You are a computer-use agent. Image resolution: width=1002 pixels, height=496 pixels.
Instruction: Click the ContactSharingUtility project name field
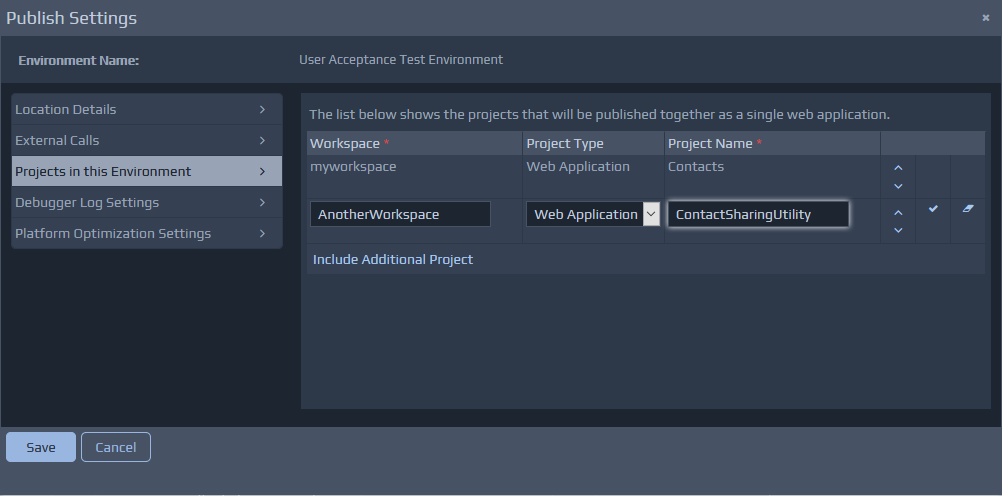pos(758,214)
